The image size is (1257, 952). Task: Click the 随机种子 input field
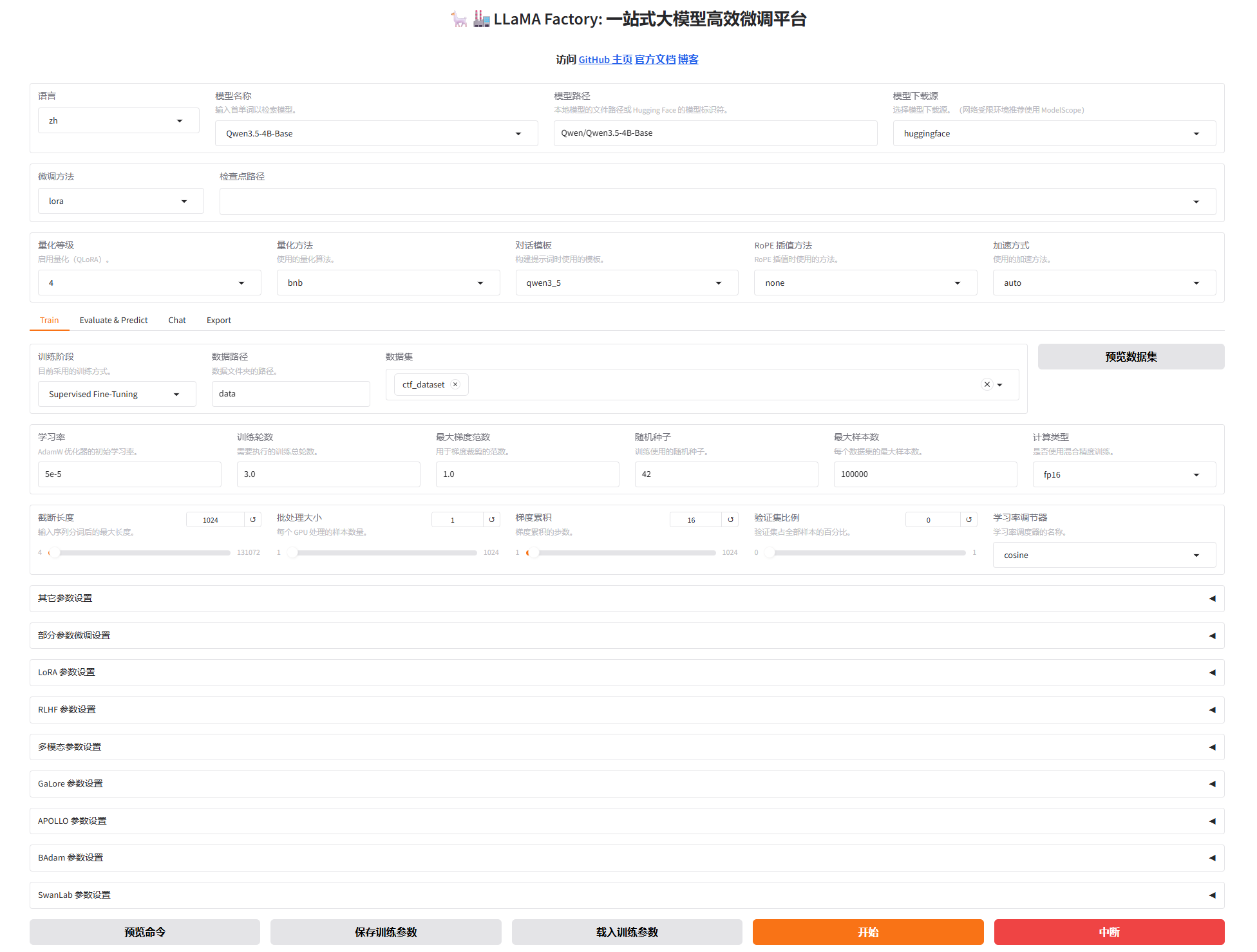click(x=726, y=474)
